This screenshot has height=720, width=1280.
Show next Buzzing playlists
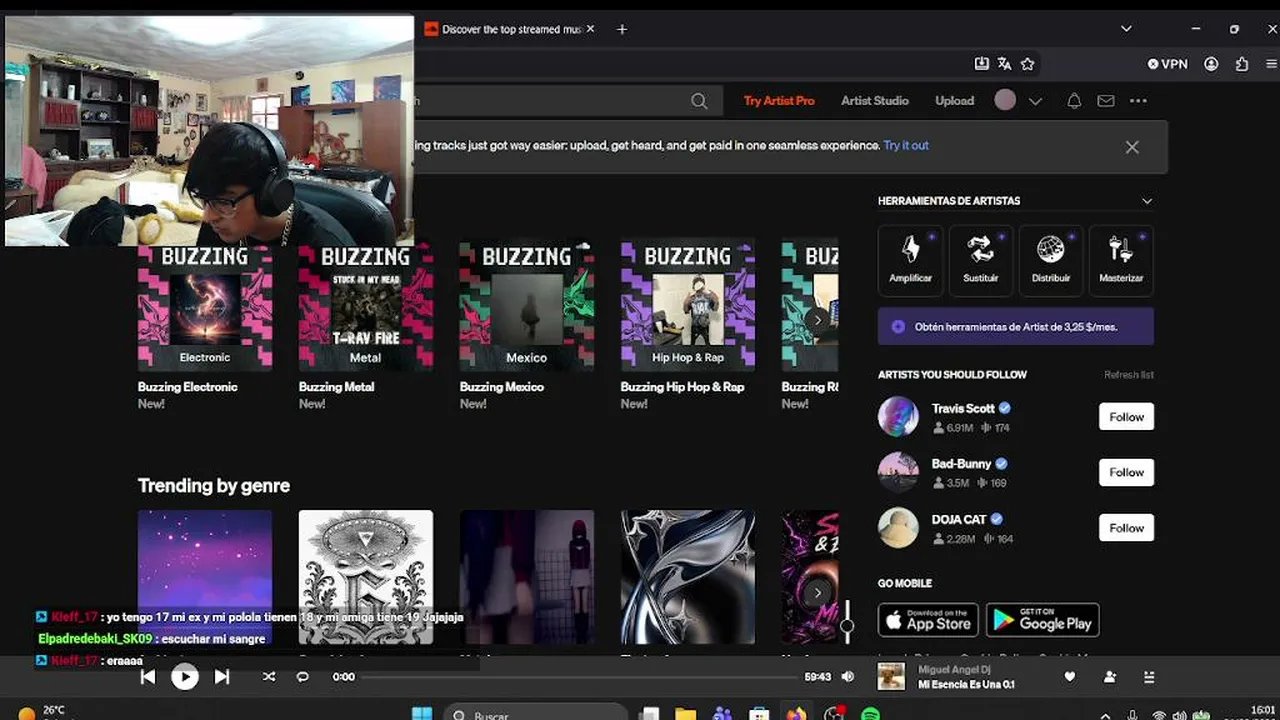(x=817, y=320)
